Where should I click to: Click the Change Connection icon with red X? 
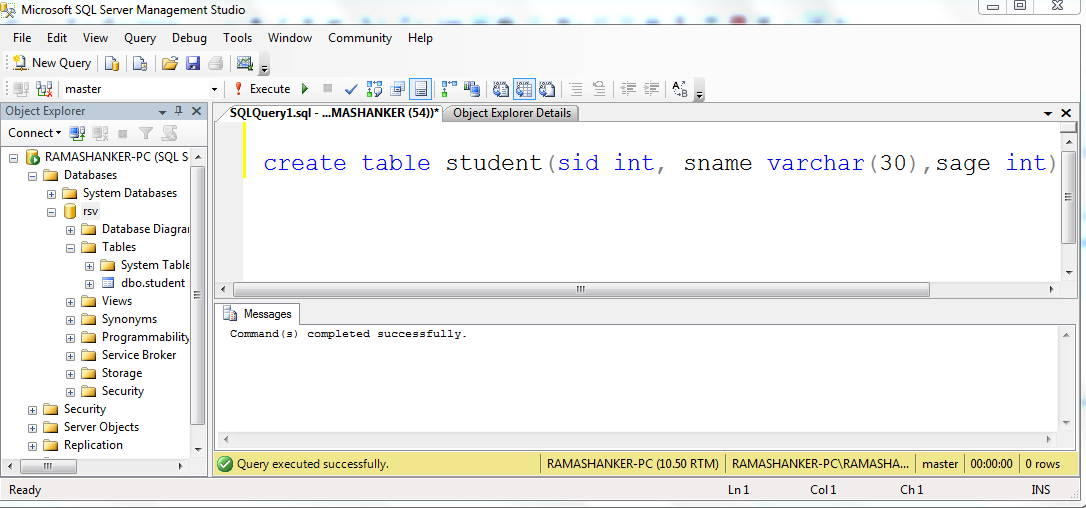click(x=44, y=89)
